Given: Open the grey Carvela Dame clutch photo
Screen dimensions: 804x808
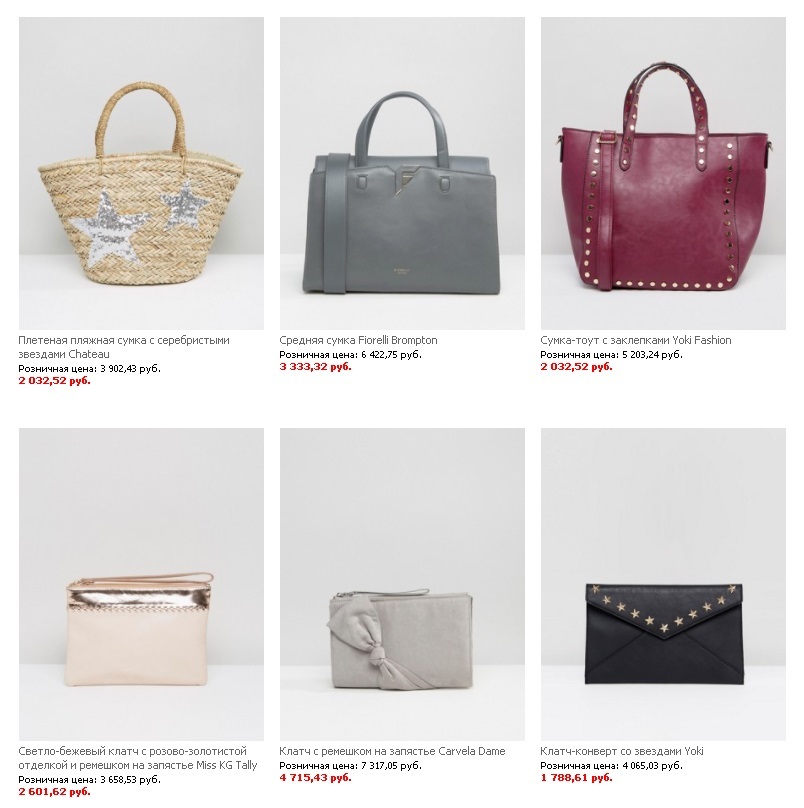Looking at the screenshot, I should (x=402, y=584).
